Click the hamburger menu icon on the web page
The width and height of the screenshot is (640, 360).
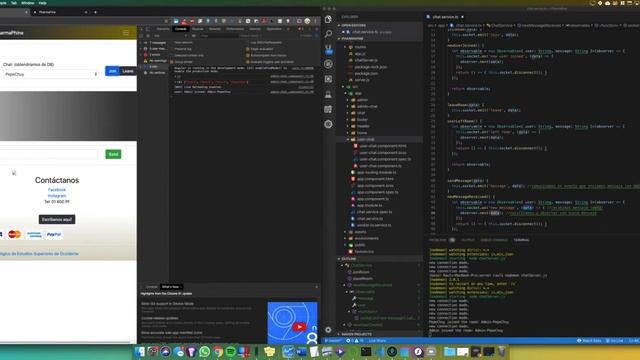click(x=126, y=33)
